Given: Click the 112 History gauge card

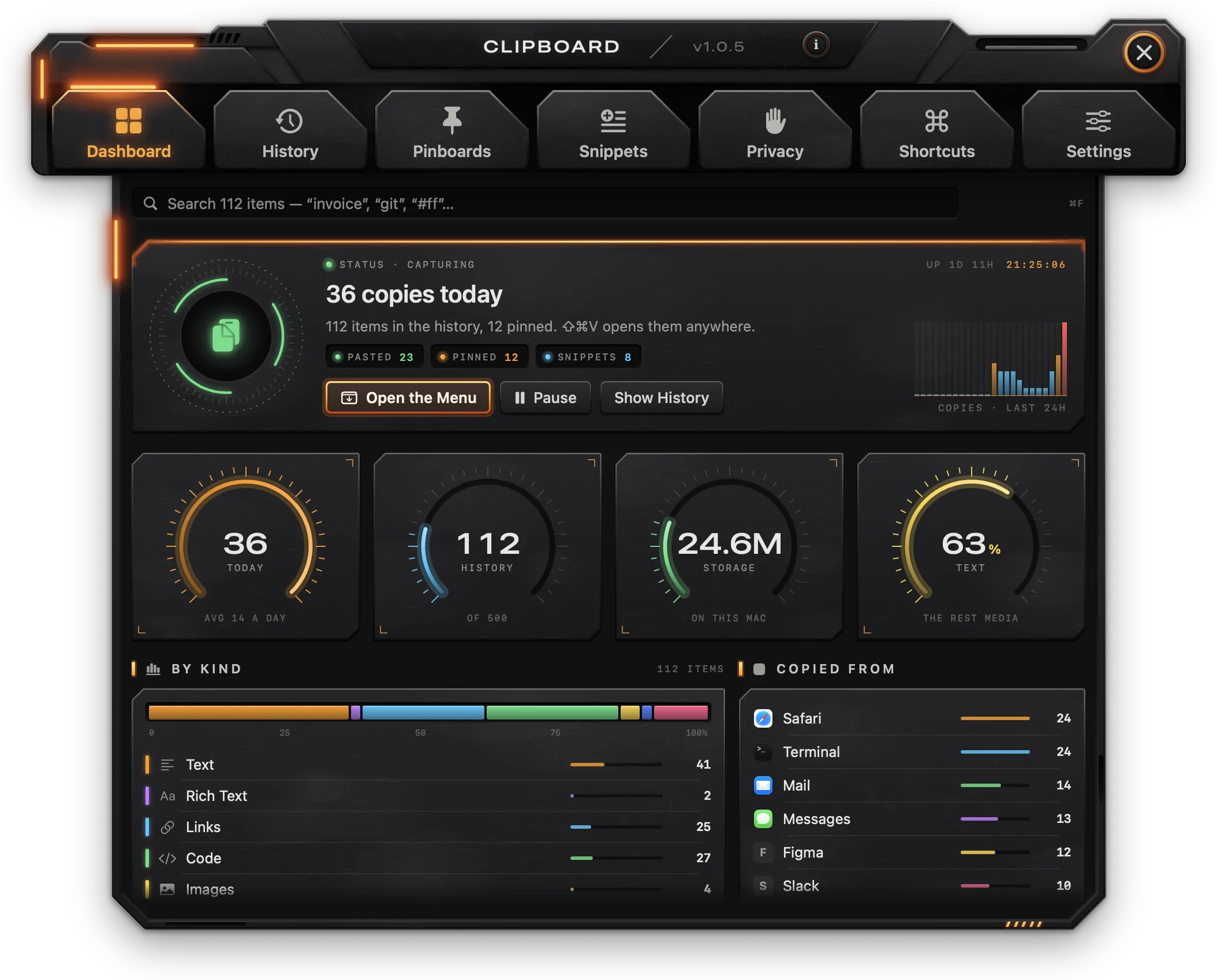Looking at the screenshot, I should pyautogui.click(x=487, y=547).
